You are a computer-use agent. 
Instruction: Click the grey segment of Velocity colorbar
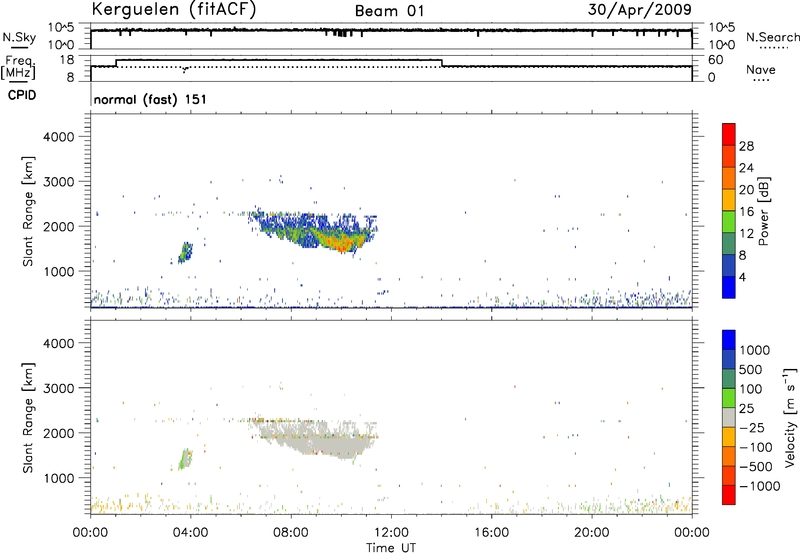tap(729, 418)
